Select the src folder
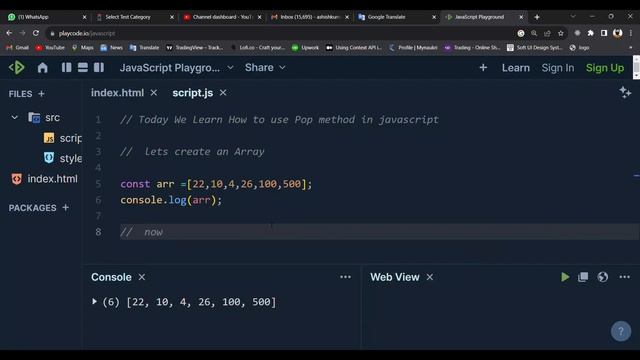This screenshot has width=640, height=360. [44, 118]
